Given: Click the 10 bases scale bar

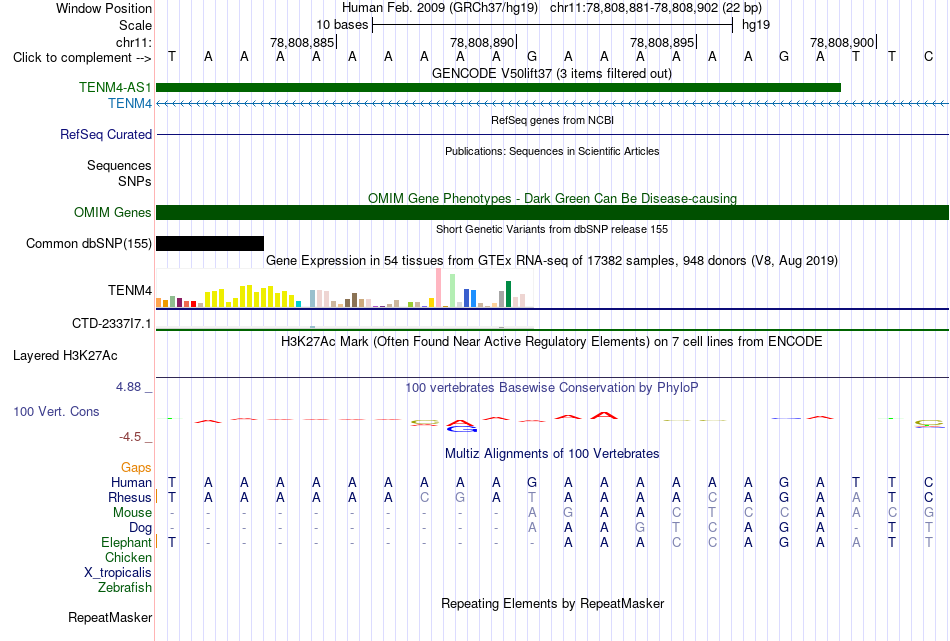Looking at the screenshot, I should pyautogui.click(x=552, y=25).
